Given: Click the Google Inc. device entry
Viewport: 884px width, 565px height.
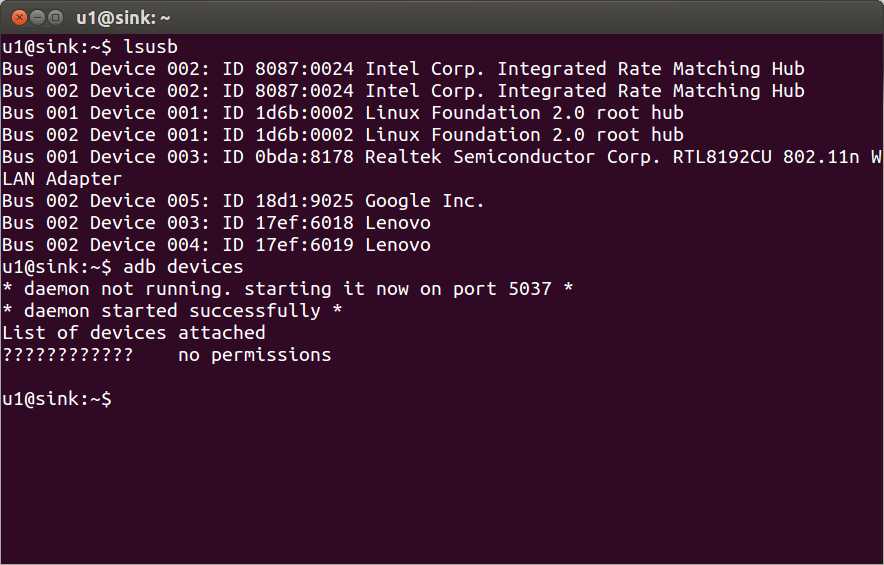Looking at the screenshot, I should [x=243, y=201].
